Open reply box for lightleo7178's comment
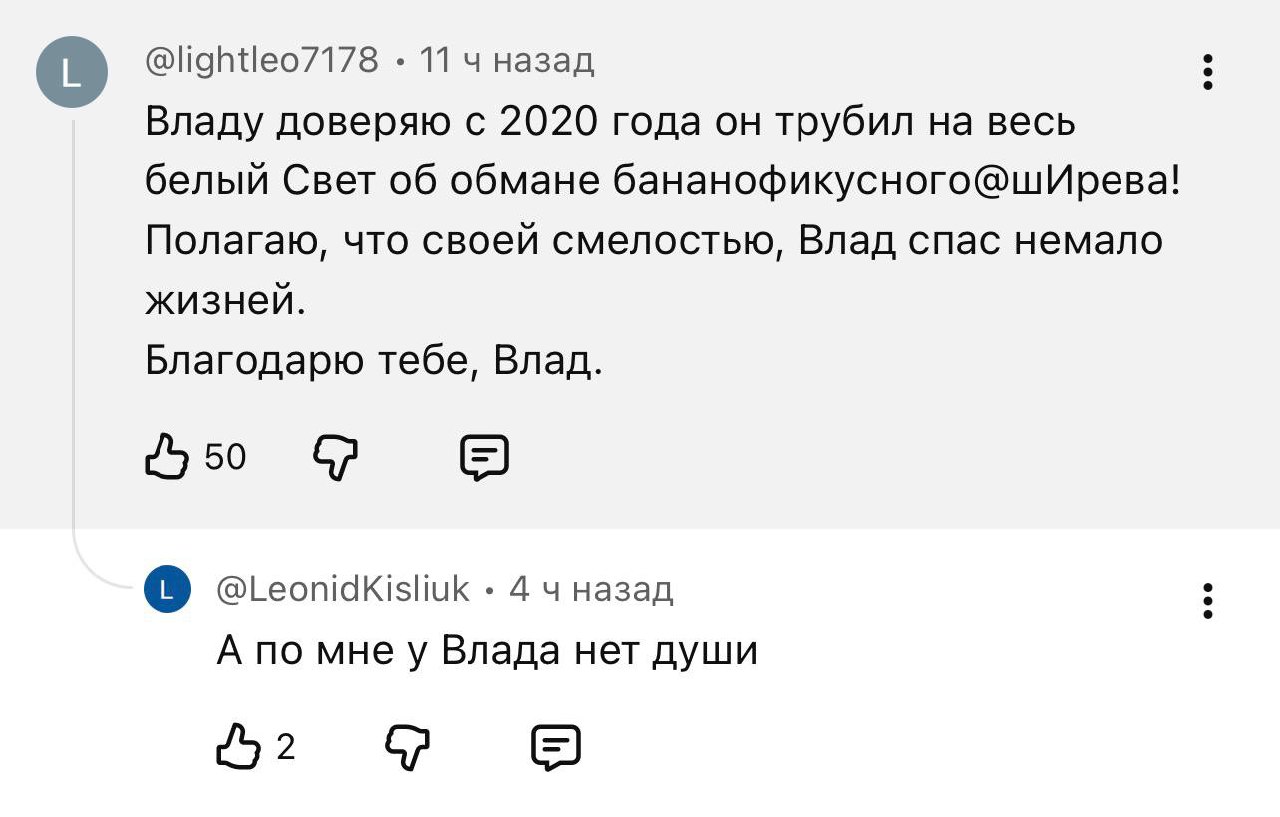The image size is (1280, 817). pos(484,458)
